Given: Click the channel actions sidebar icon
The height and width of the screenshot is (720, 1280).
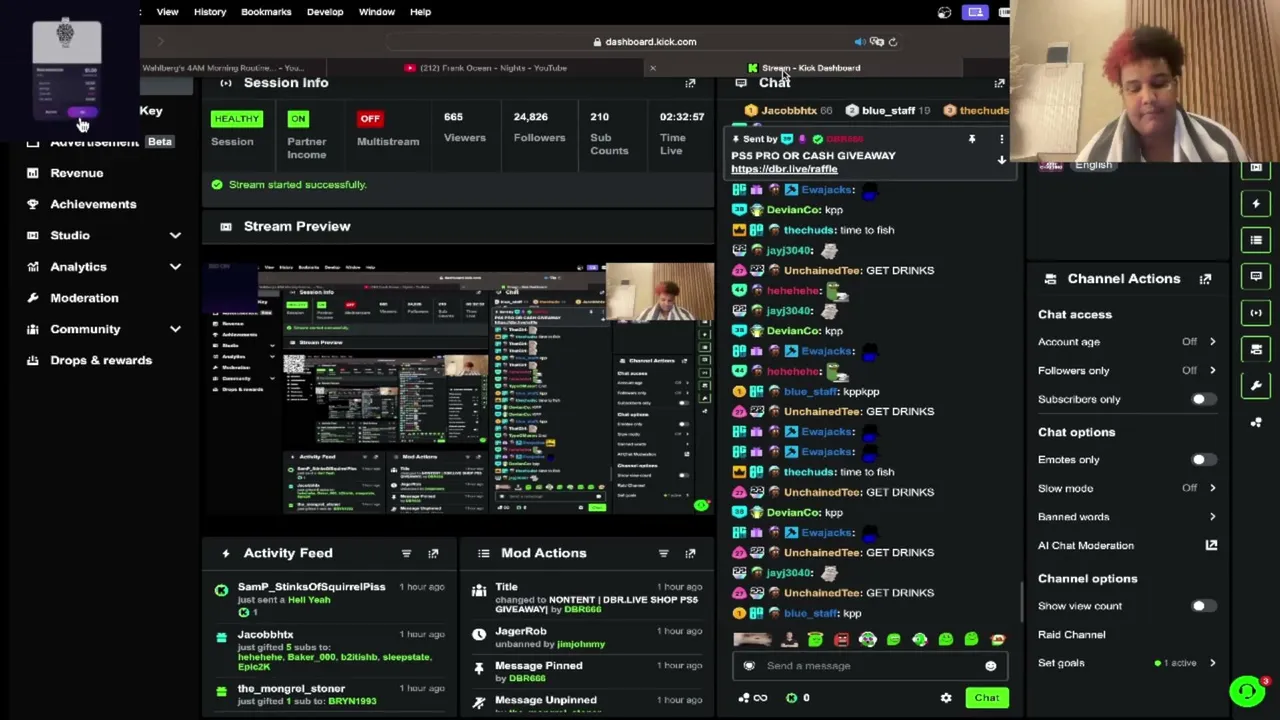Looking at the screenshot, I should pyautogui.click(x=1256, y=349).
